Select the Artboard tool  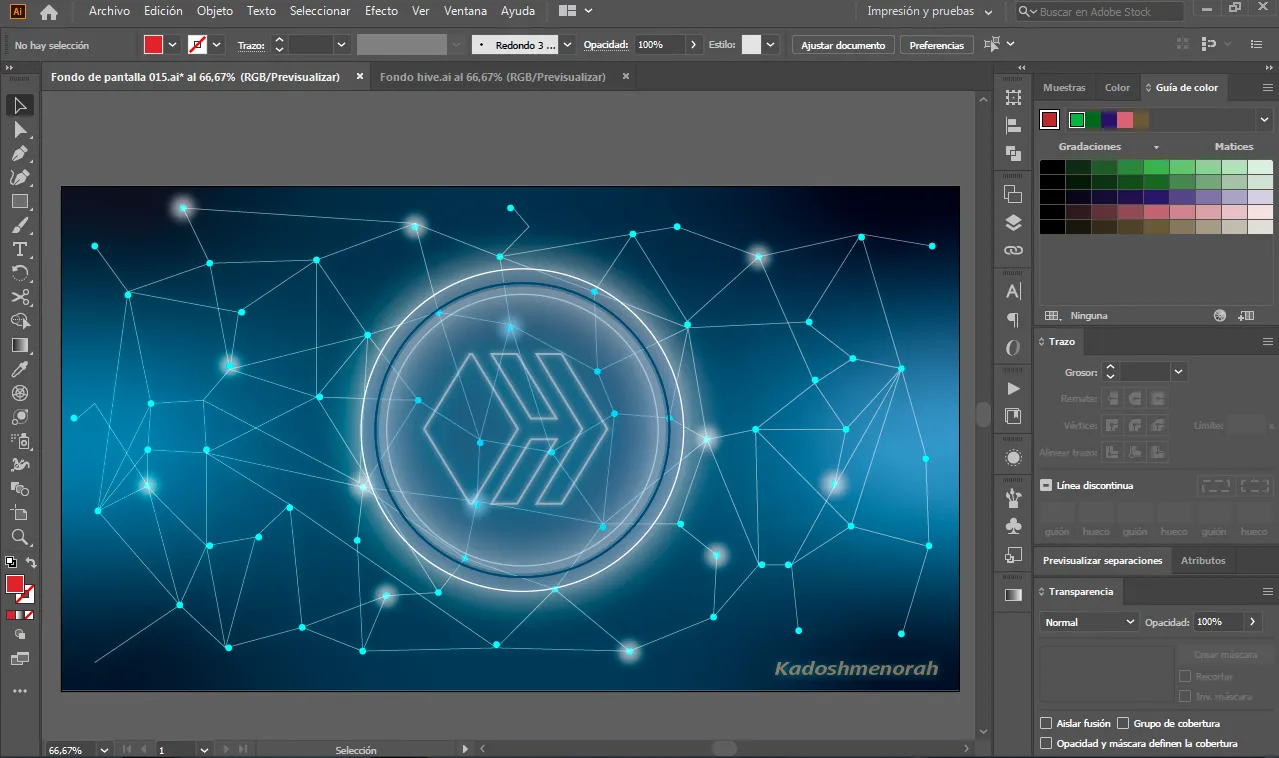(x=20, y=513)
